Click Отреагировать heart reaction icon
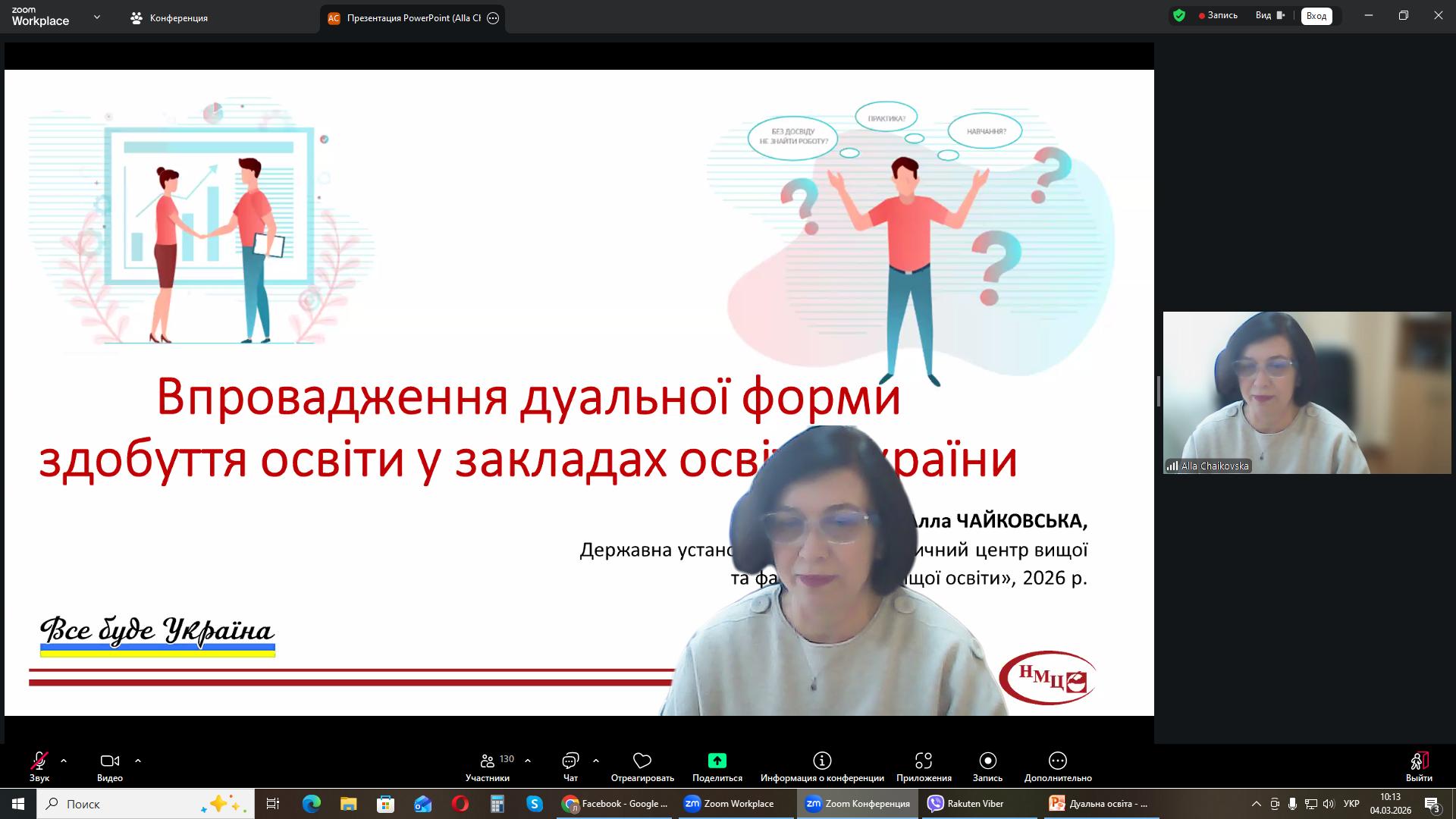 (642, 761)
